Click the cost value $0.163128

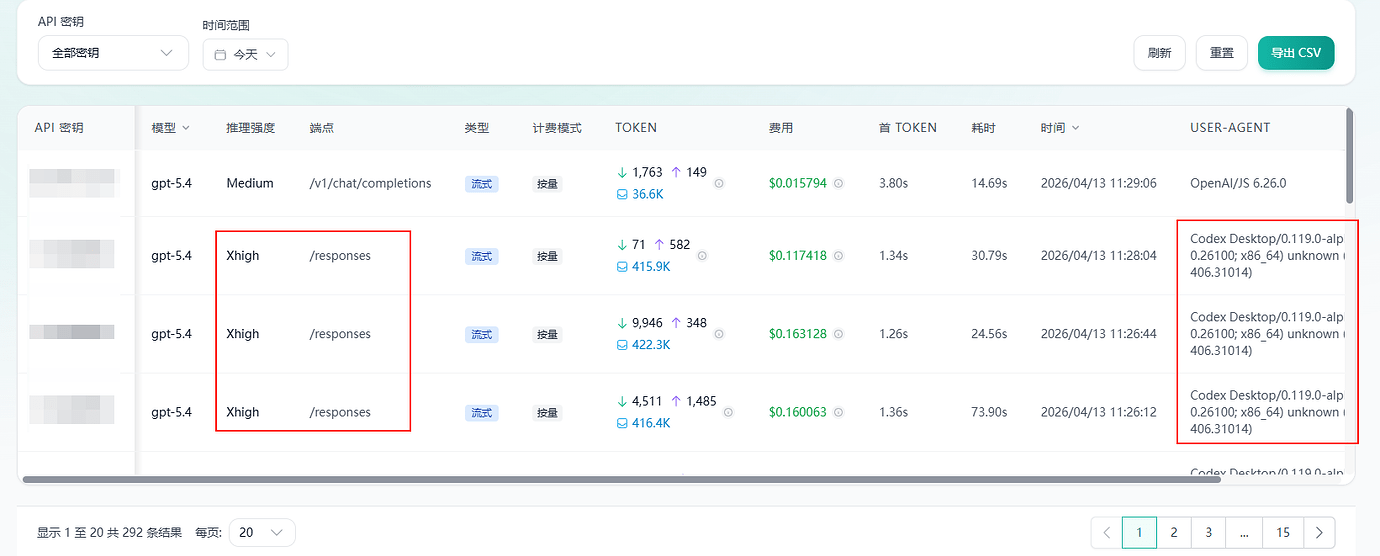798,334
